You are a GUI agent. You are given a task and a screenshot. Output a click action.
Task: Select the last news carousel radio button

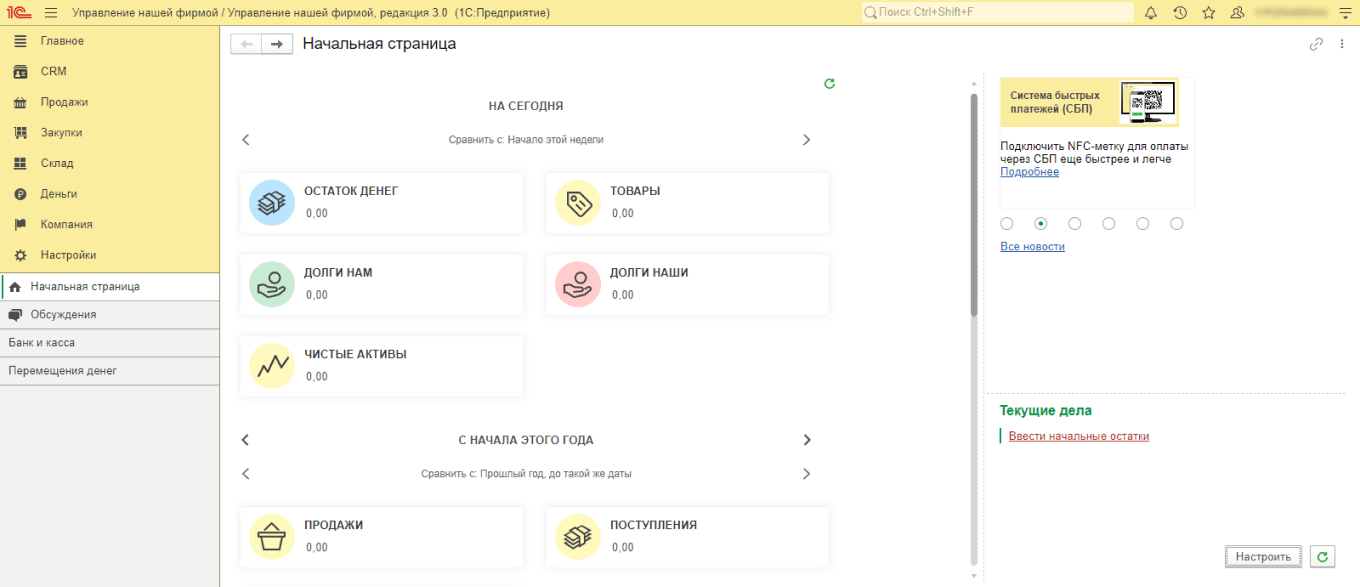click(x=1177, y=224)
